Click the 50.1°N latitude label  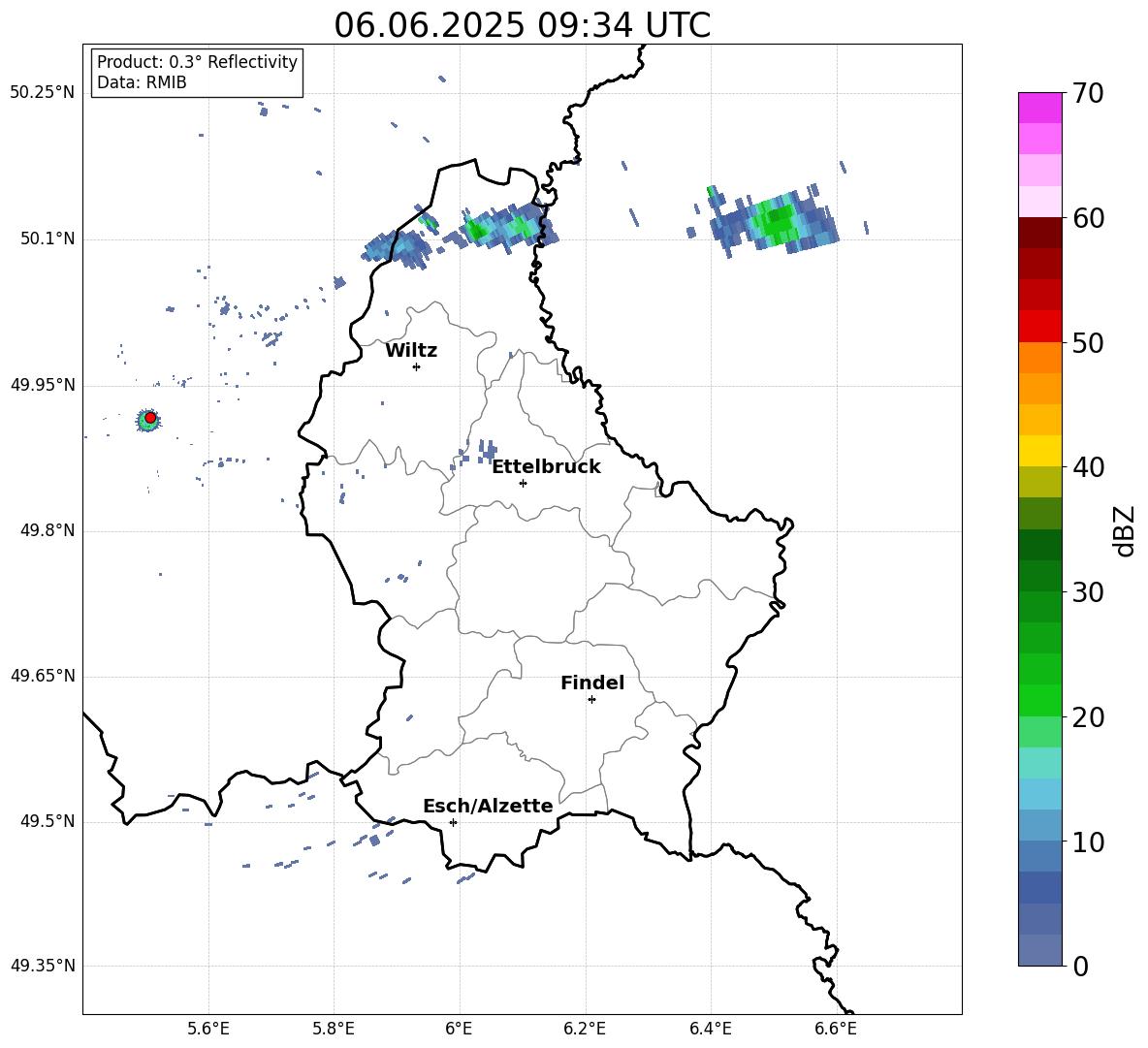48,239
